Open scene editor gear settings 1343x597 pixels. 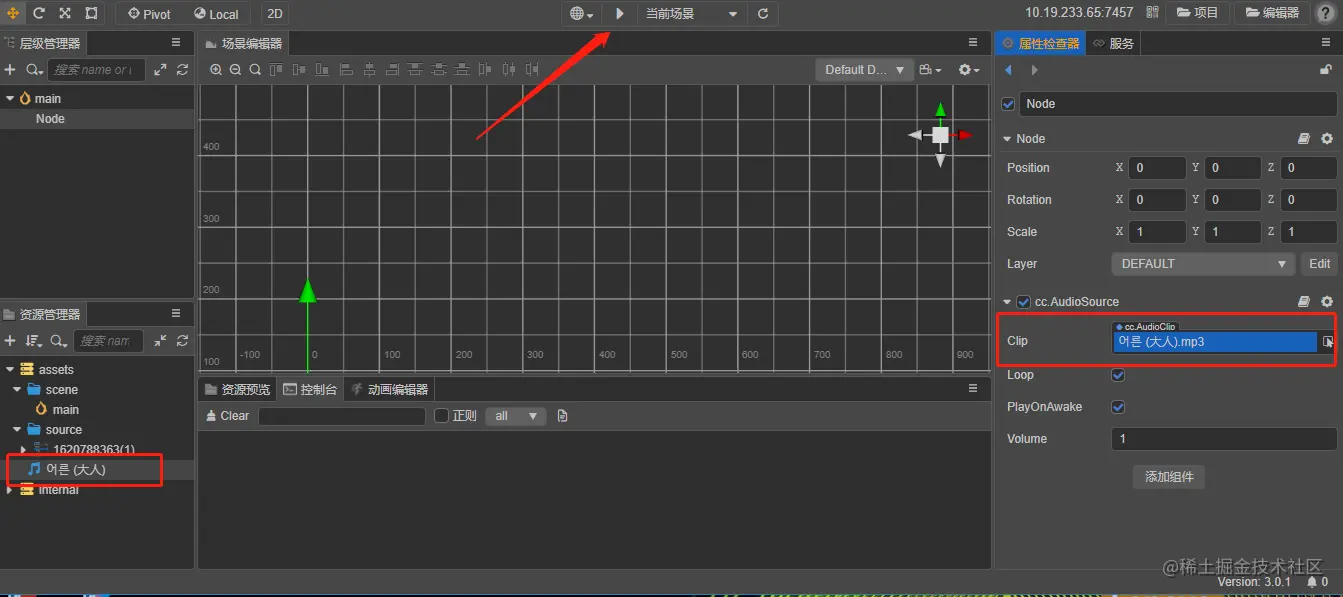point(969,70)
